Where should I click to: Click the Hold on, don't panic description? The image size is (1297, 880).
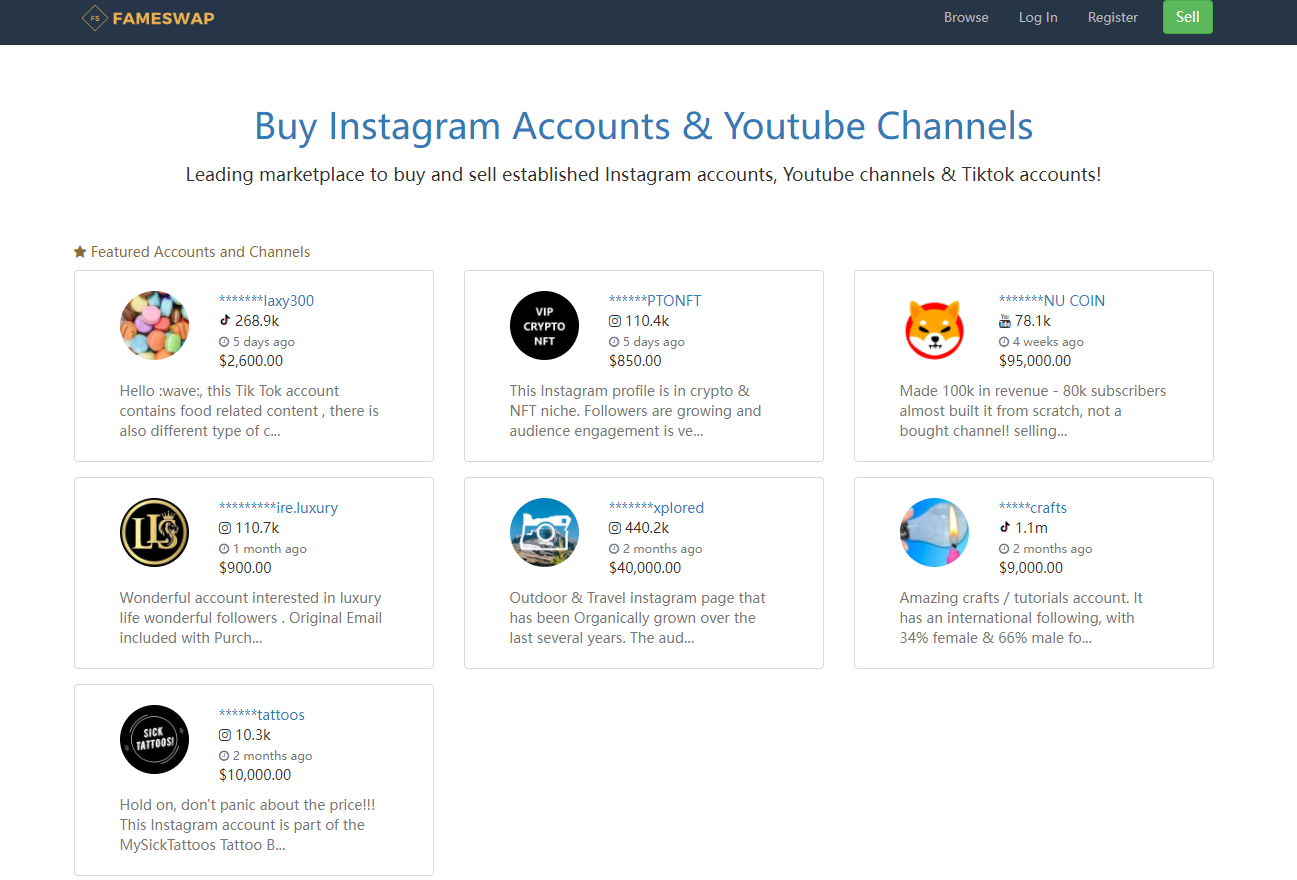point(248,825)
